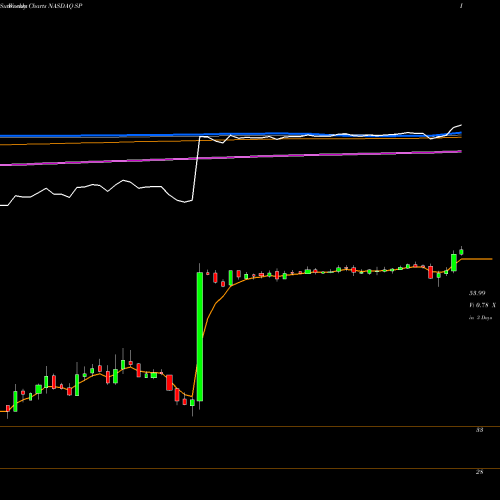
Task: Click the 53.99 price value label
Action: (477, 293)
